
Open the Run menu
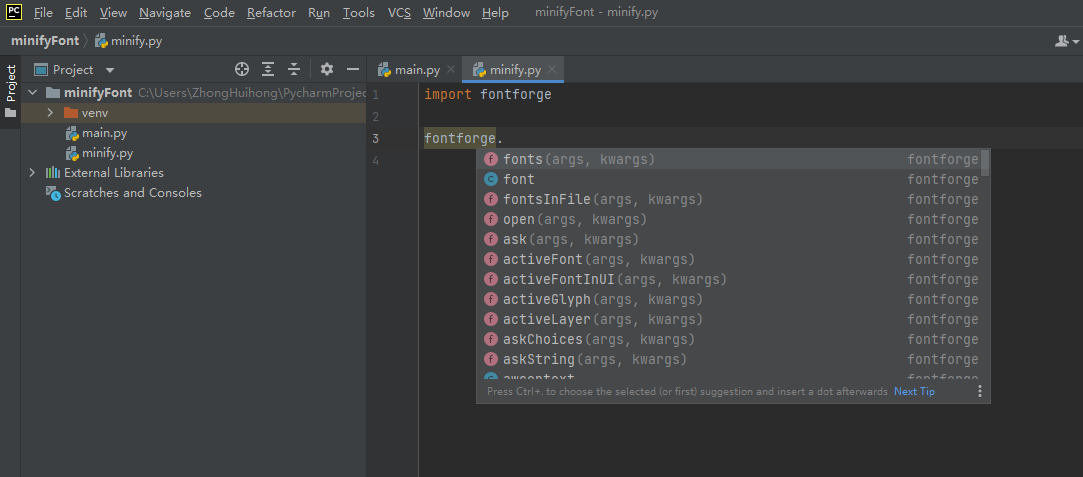click(319, 13)
